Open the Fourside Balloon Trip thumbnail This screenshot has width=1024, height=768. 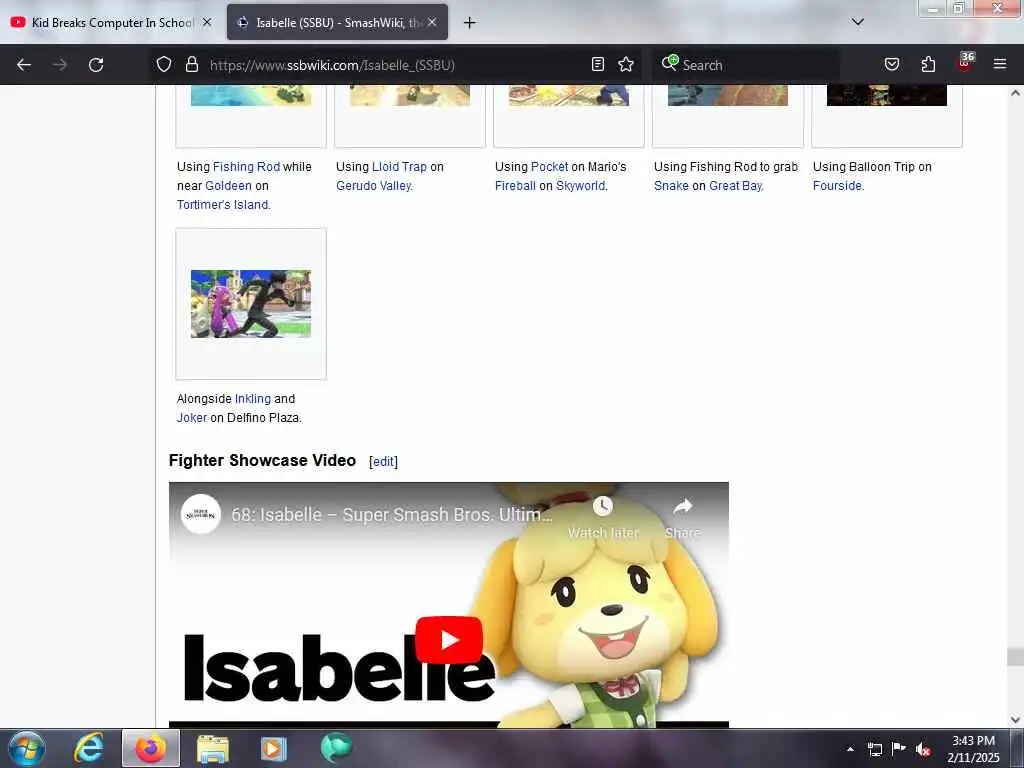[x=886, y=95]
